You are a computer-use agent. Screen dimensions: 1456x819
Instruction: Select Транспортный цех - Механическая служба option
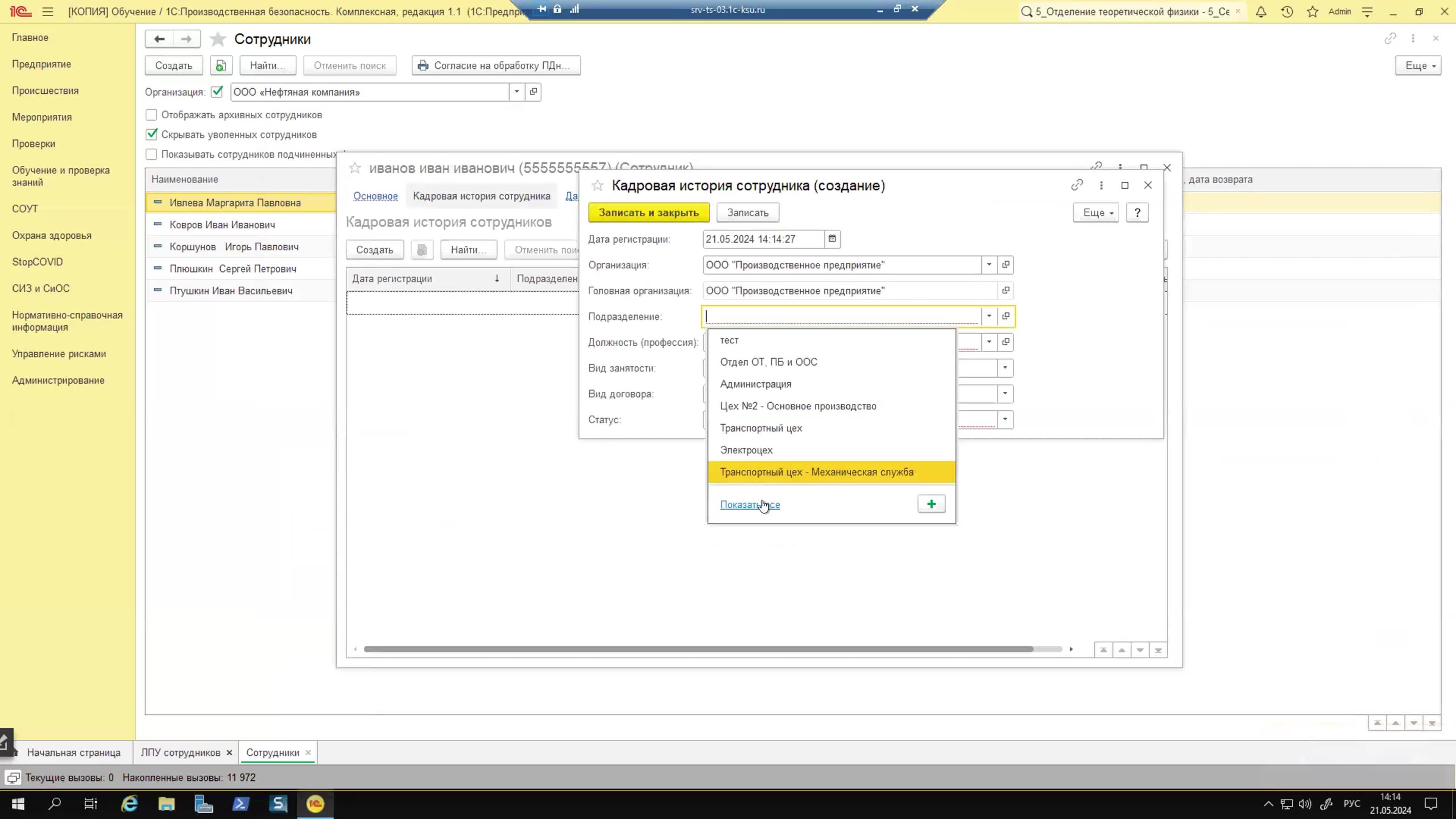point(832,472)
